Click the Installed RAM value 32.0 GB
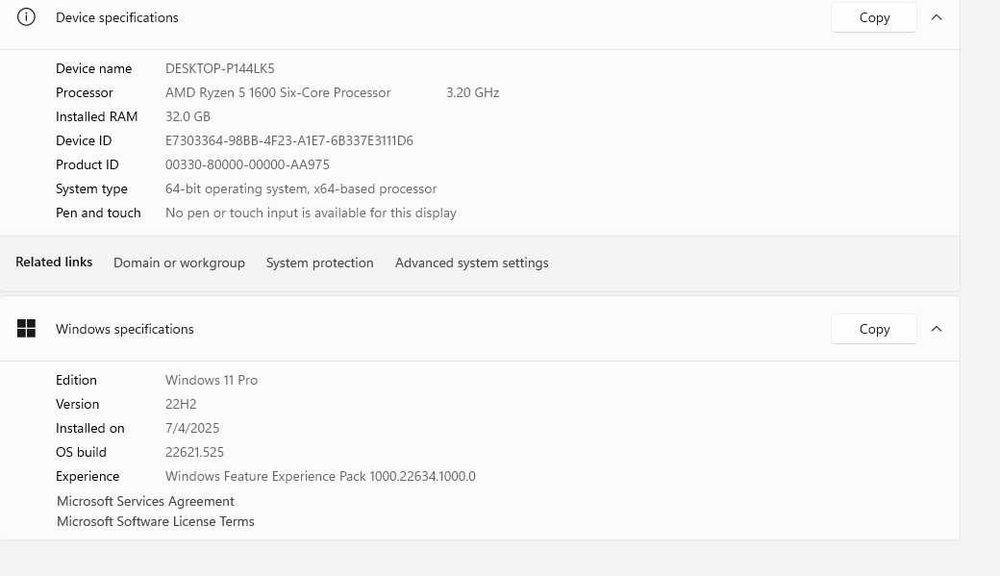Viewport: 1000px width, 576px height. click(188, 117)
